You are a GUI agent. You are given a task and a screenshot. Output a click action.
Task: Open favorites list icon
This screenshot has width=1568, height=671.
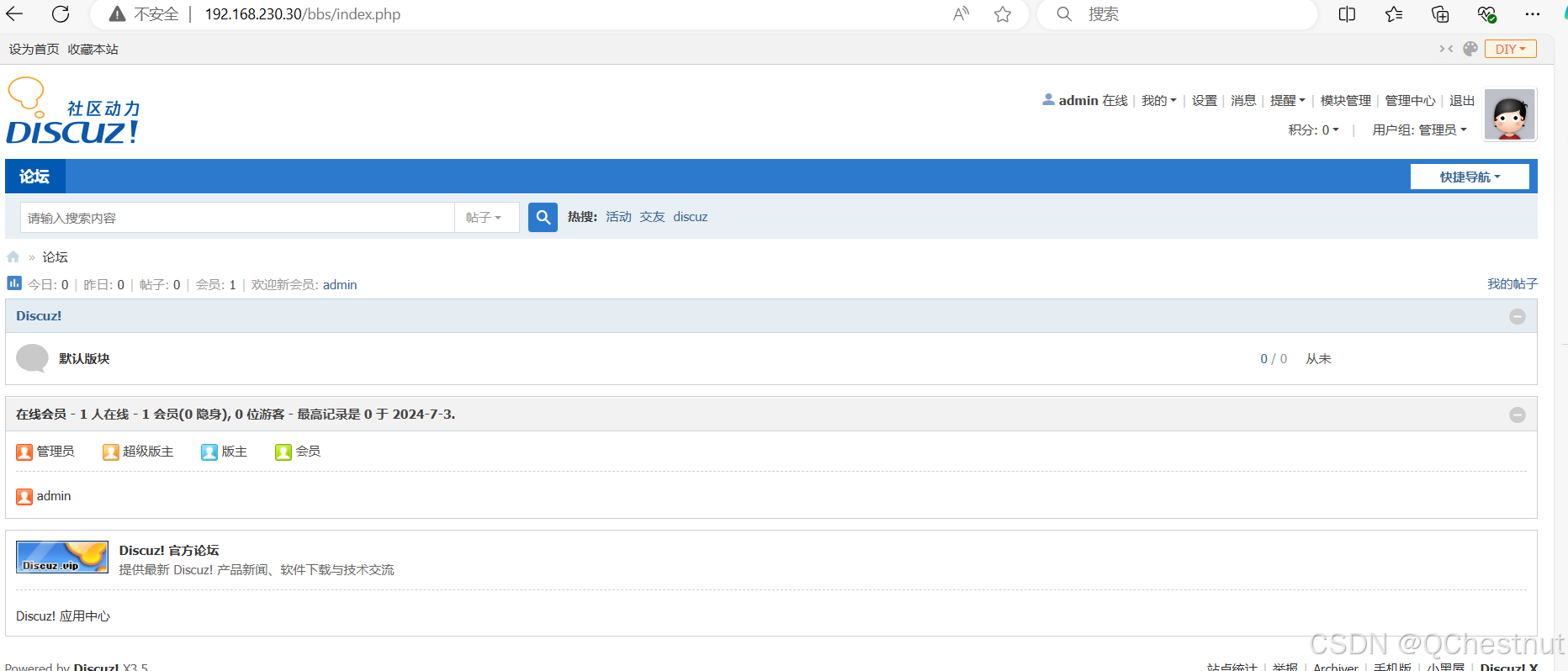[x=1394, y=13]
